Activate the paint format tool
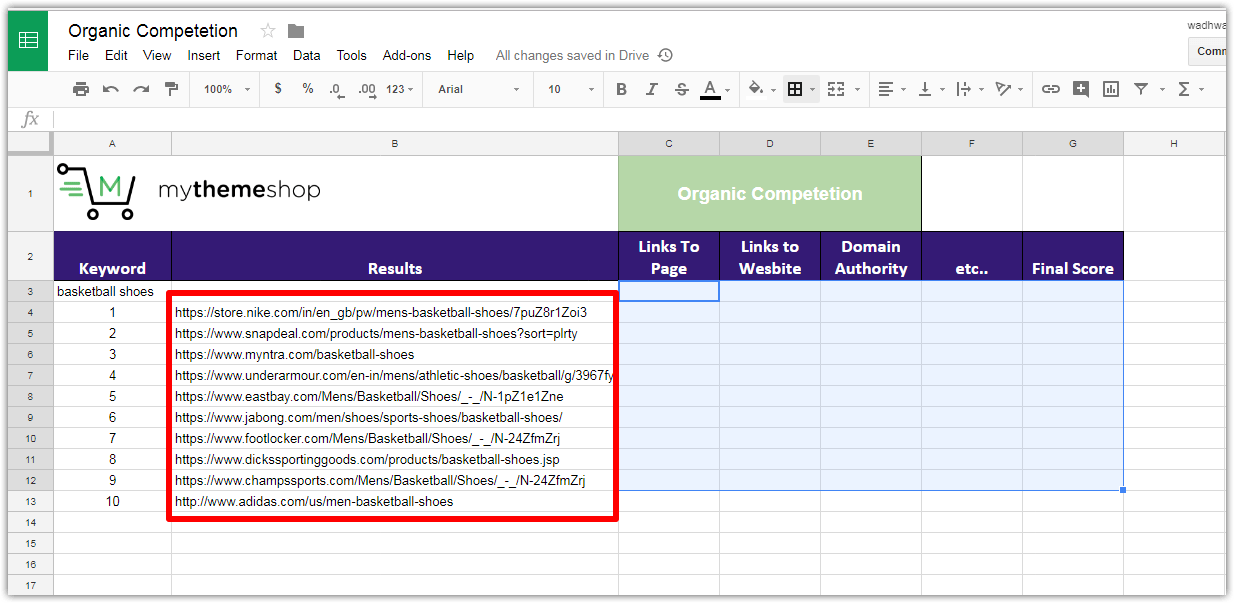This screenshot has width=1234, height=603. [x=171, y=89]
